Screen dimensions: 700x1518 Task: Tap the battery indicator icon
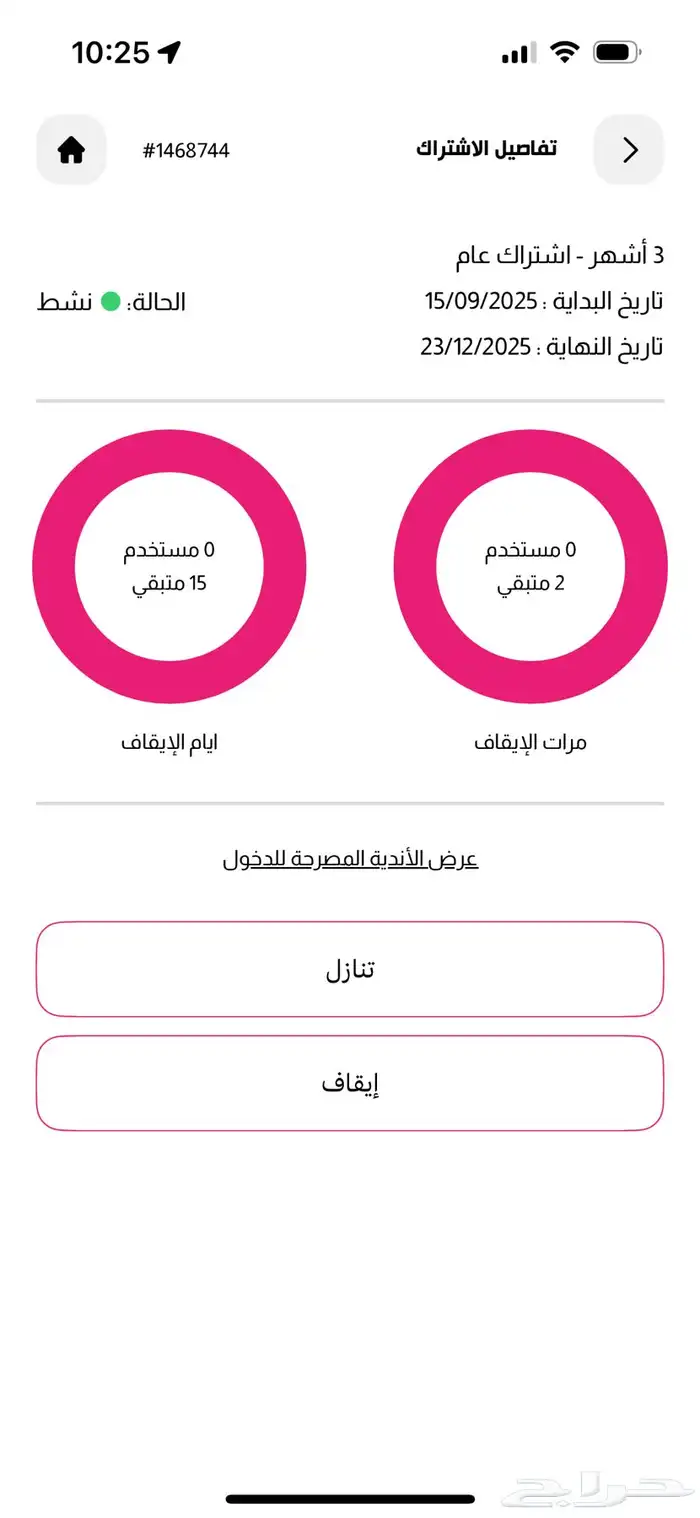pyautogui.click(x=618, y=53)
